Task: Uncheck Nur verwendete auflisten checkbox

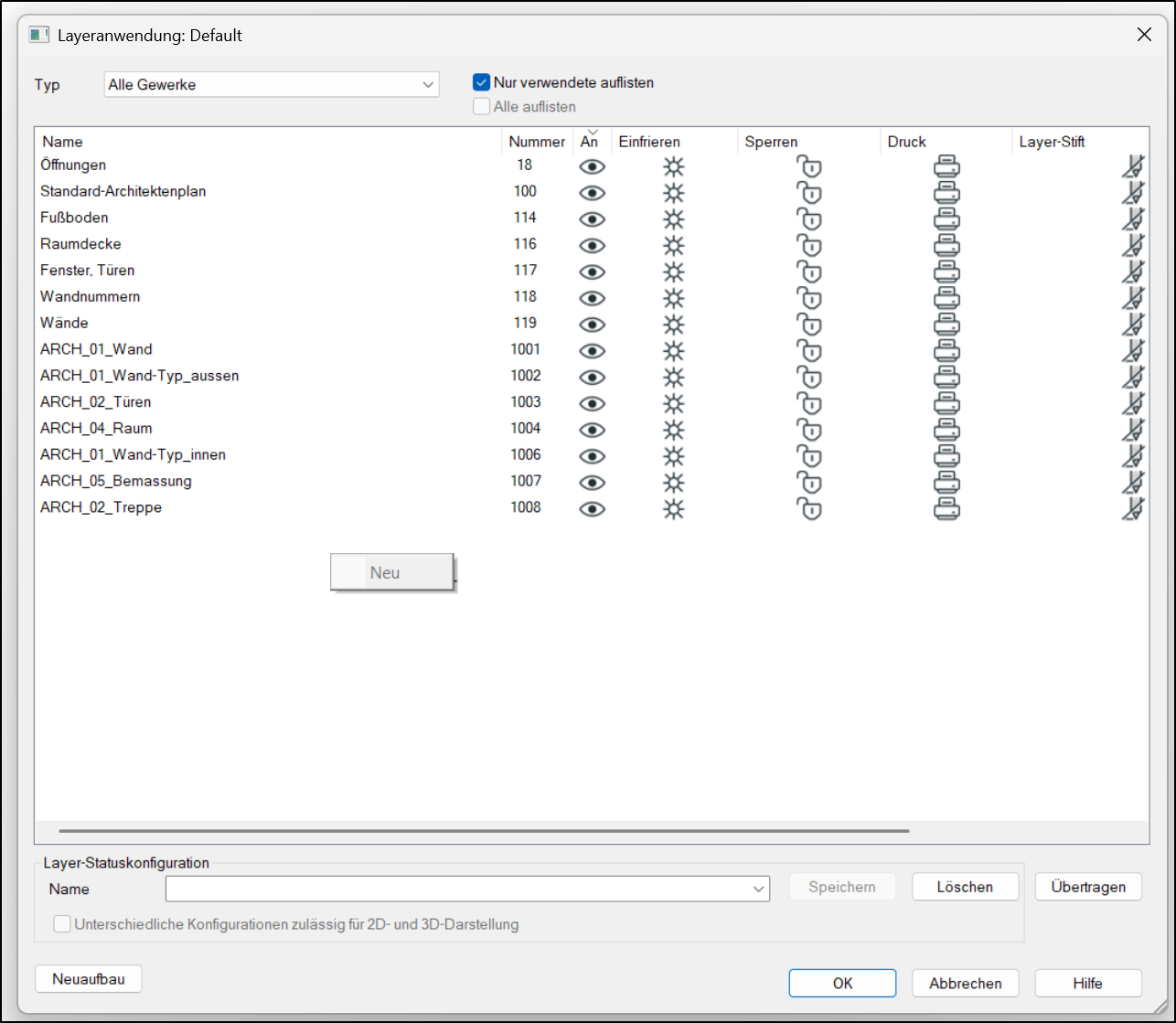Action: pos(481,82)
